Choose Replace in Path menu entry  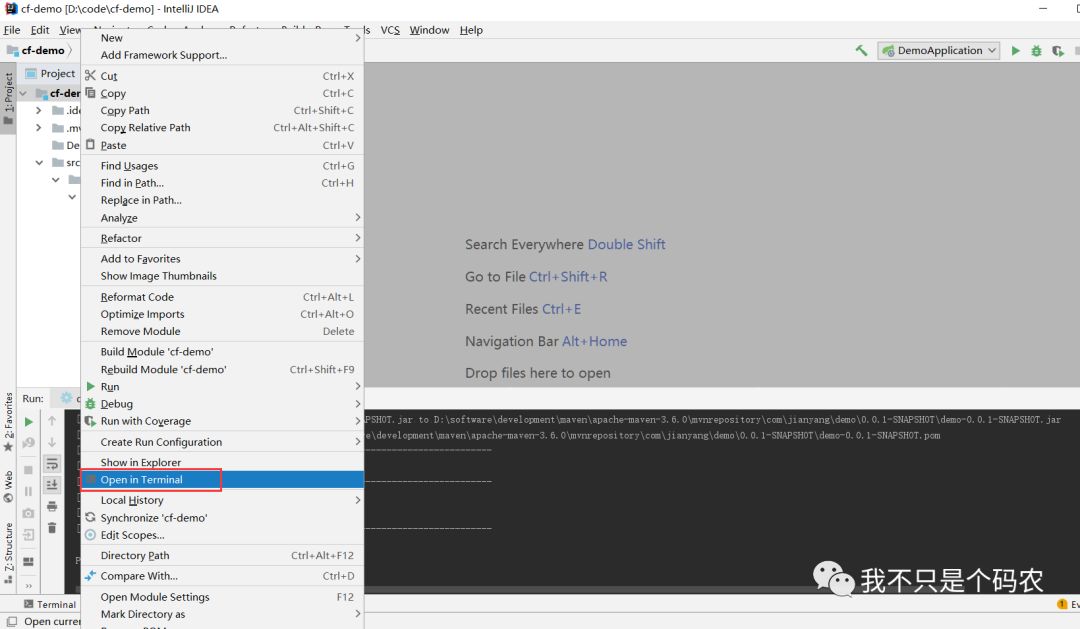click(x=222, y=200)
